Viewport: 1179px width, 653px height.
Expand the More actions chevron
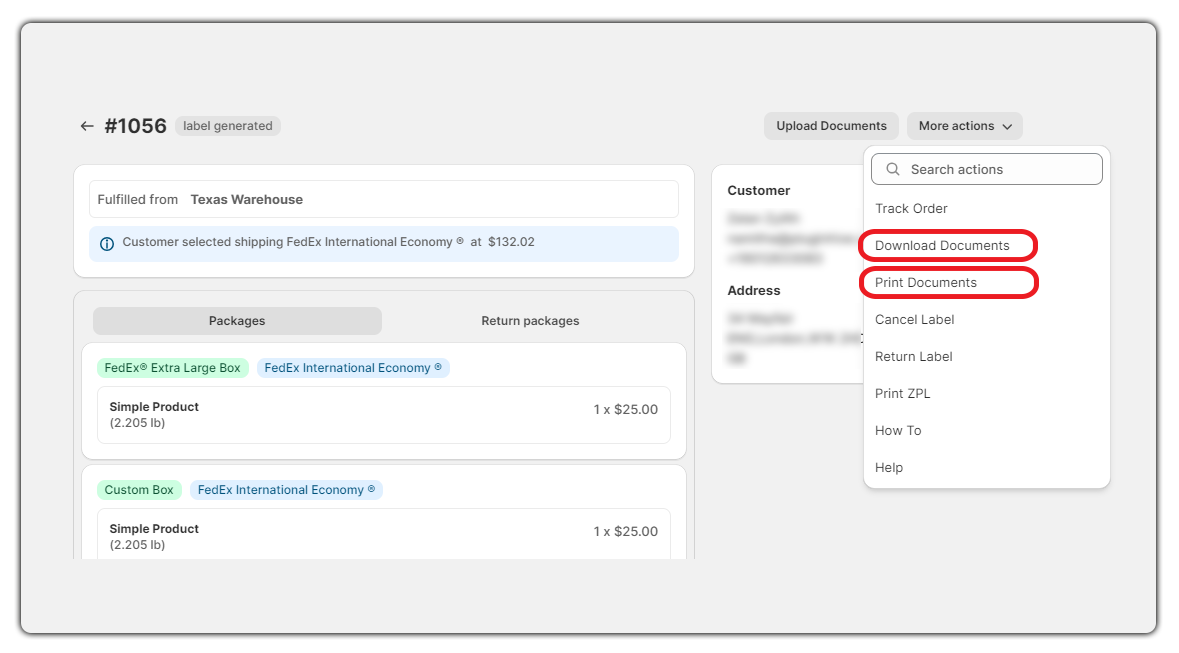(x=1007, y=126)
